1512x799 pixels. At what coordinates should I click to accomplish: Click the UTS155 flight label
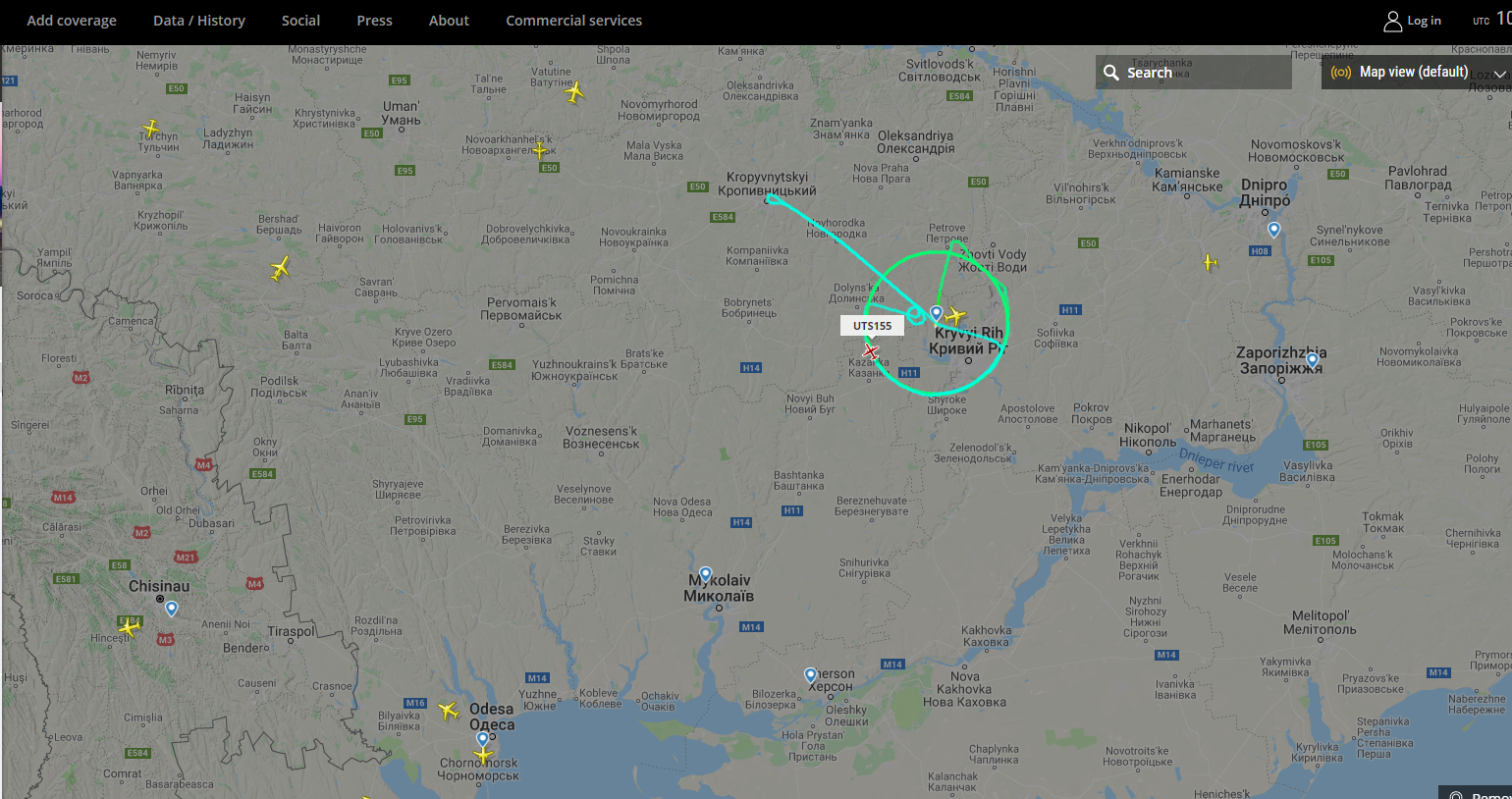(873, 326)
